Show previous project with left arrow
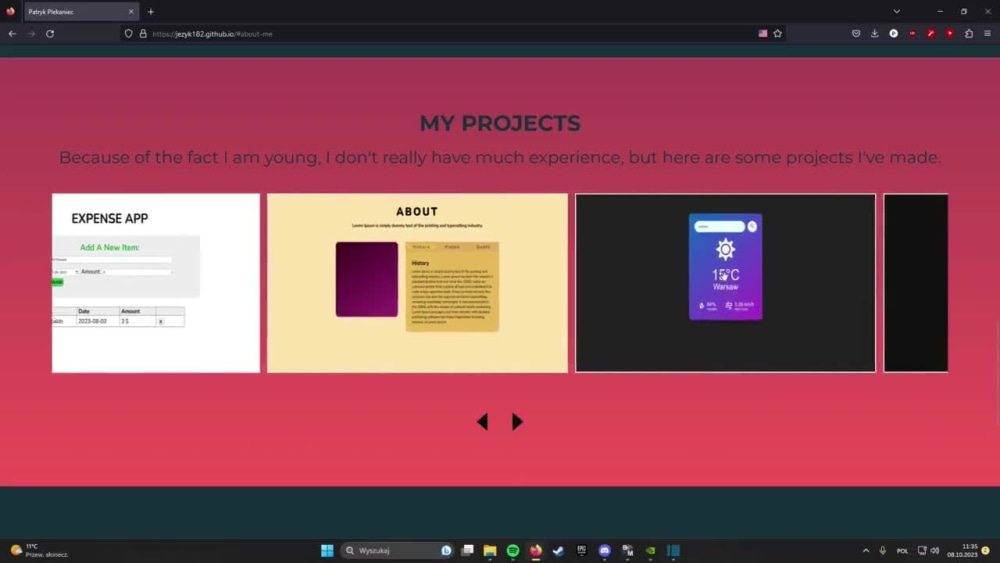This screenshot has width=1000, height=563. [x=483, y=421]
